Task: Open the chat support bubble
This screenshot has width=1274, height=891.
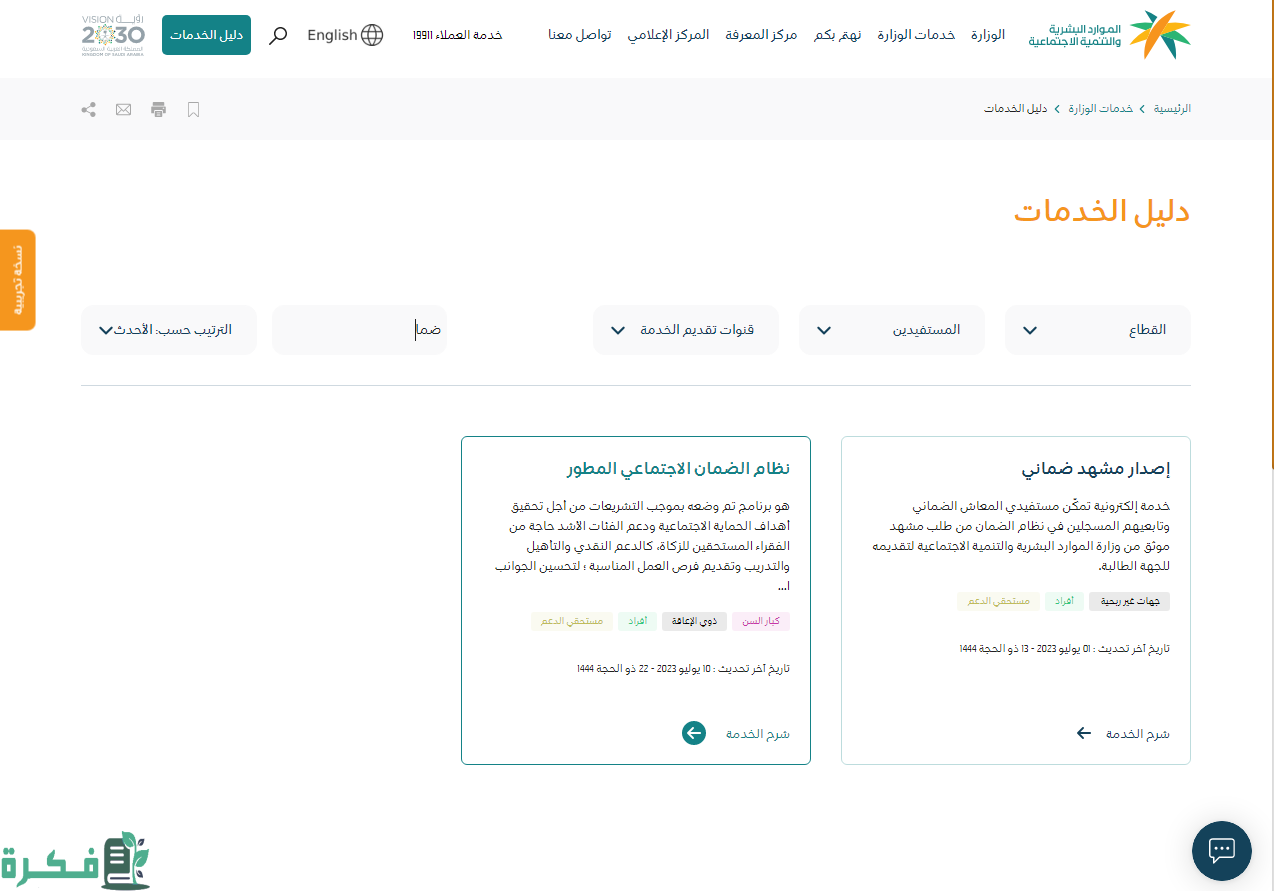Action: [1221, 851]
